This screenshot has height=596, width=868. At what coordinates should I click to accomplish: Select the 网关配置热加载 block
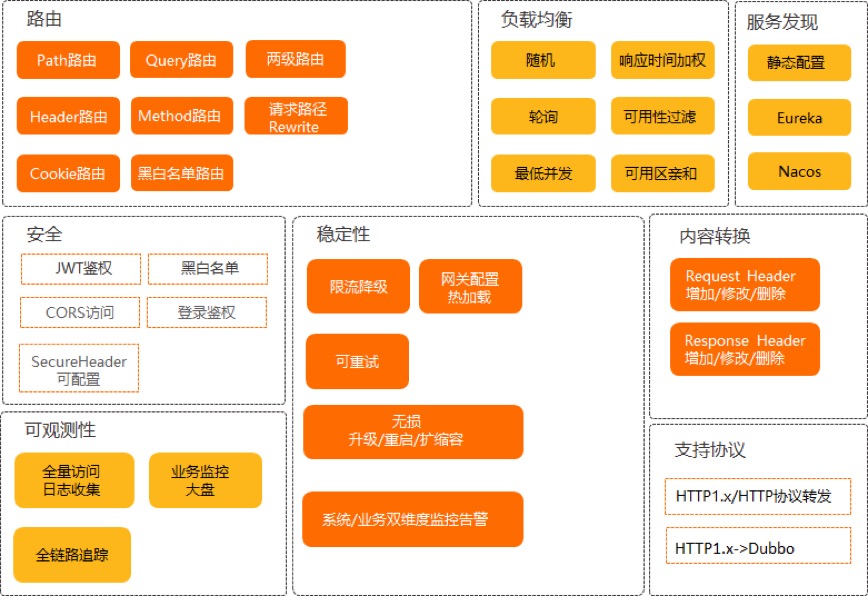pos(470,287)
